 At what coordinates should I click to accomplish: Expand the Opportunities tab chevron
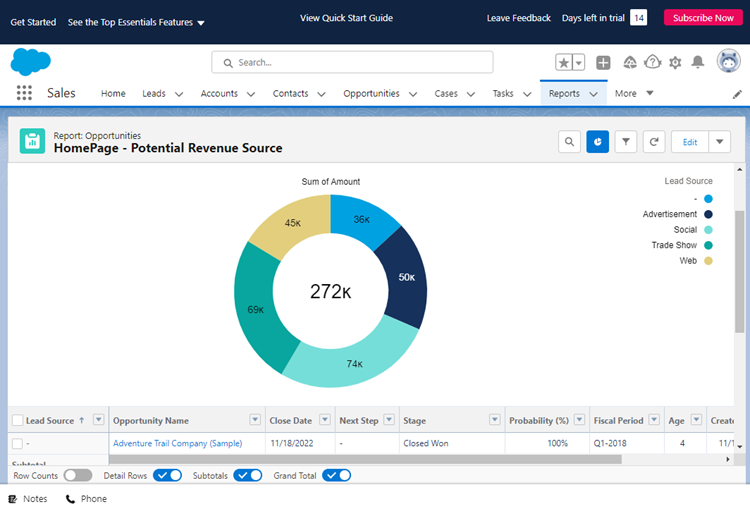point(411,94)
